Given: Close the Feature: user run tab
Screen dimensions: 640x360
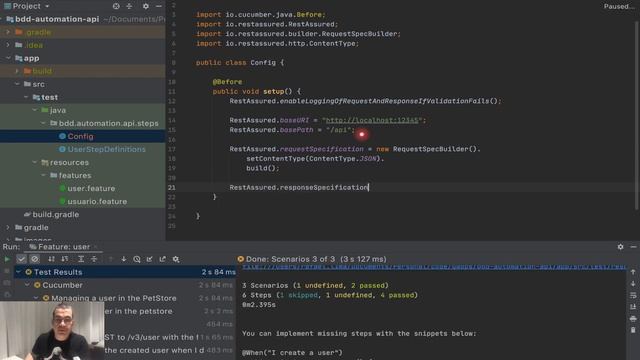Looking at the screenshot, I should [96, 247].
